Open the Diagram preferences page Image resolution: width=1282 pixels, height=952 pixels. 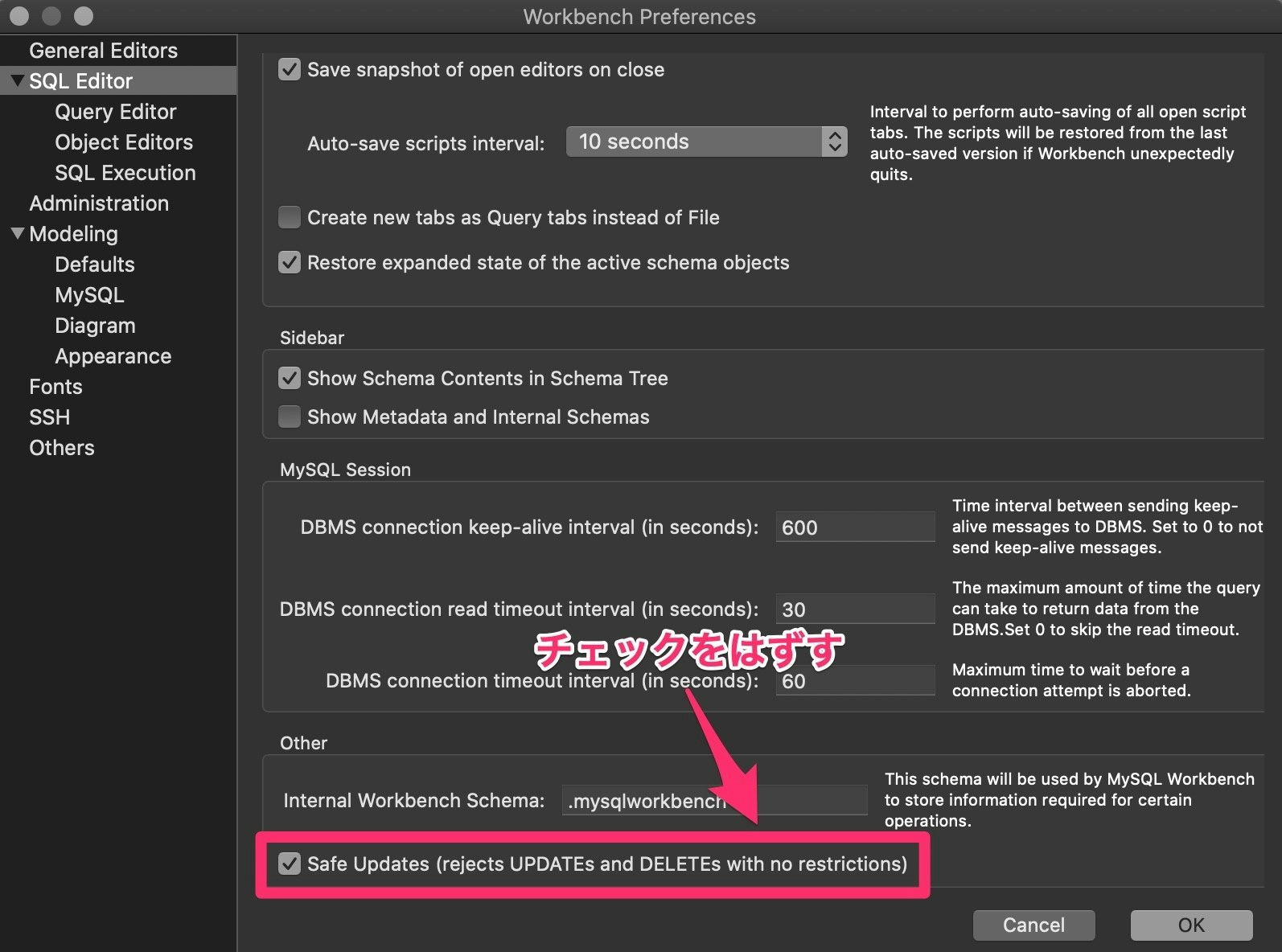(x=95, y=326)
